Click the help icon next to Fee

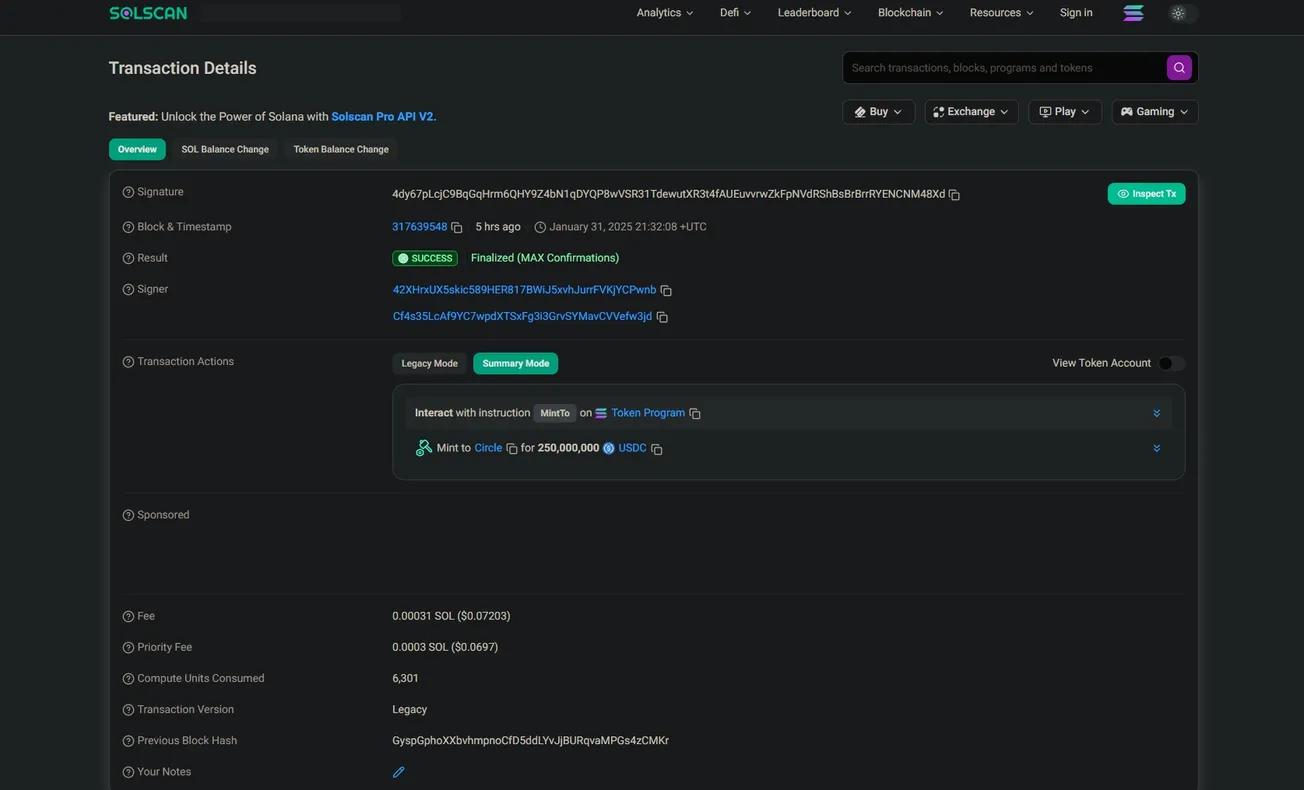click(x=128, y=617)
